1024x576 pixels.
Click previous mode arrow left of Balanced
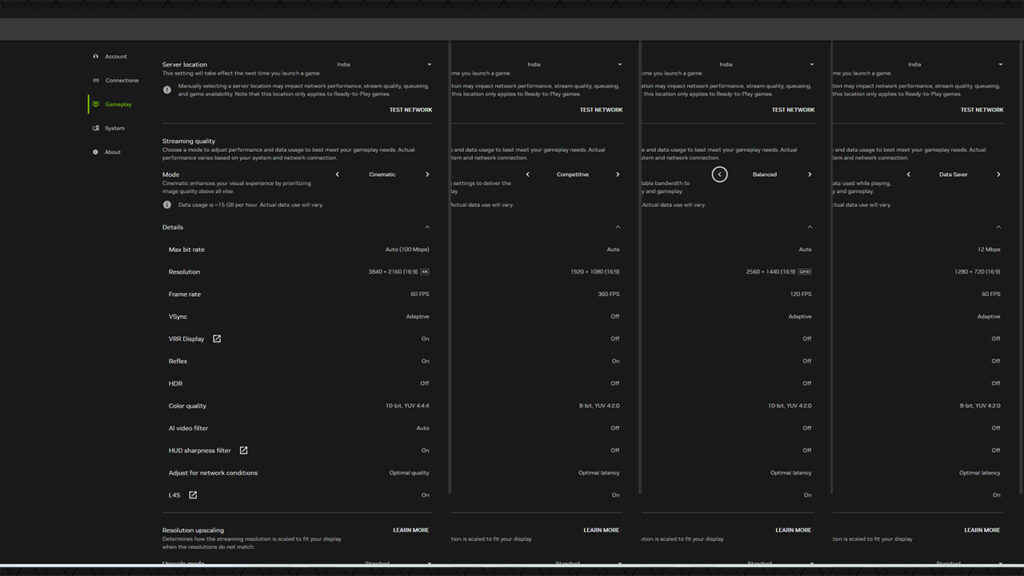pyautogui.click(x=719, y=174)
